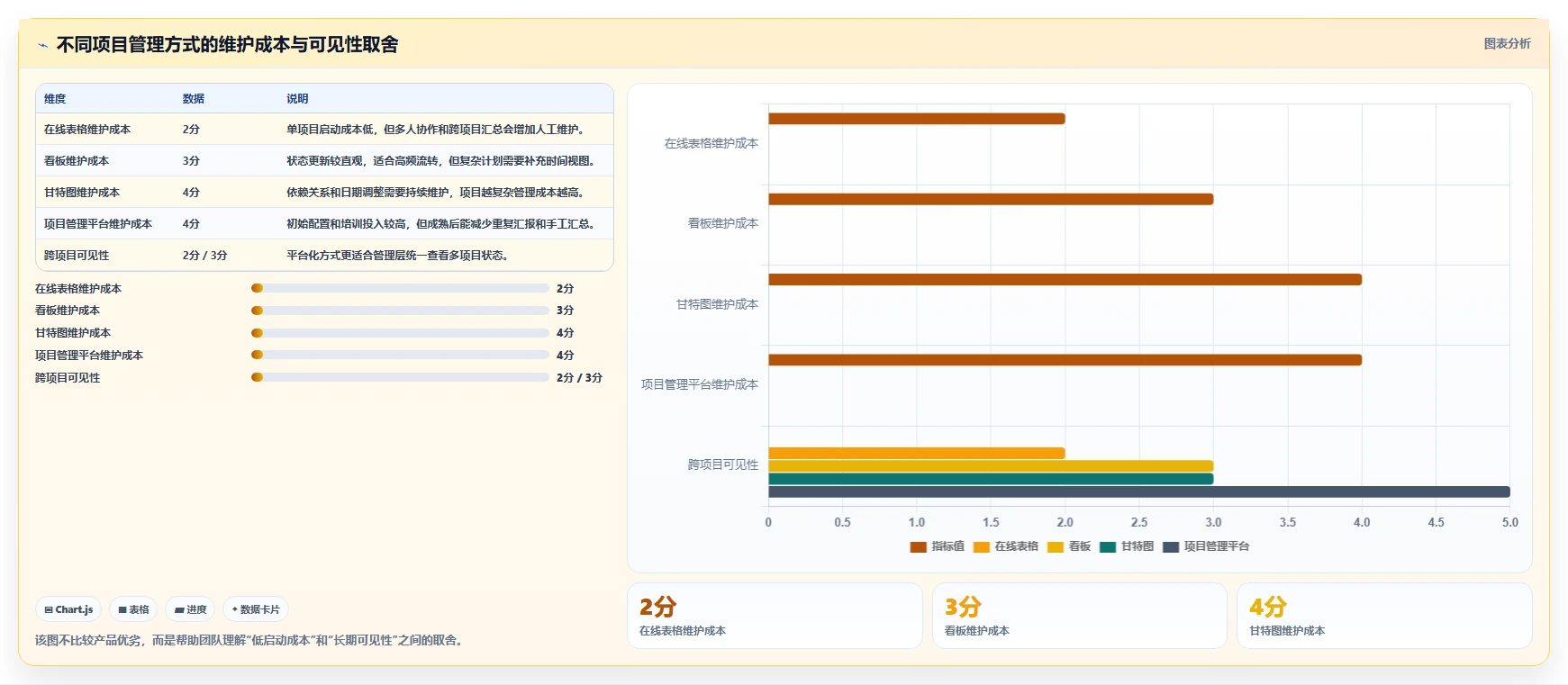The width and height of the screenshot is (1568, 685).
Task: Click description starting 平台化方式更适合
Action: 400,256
